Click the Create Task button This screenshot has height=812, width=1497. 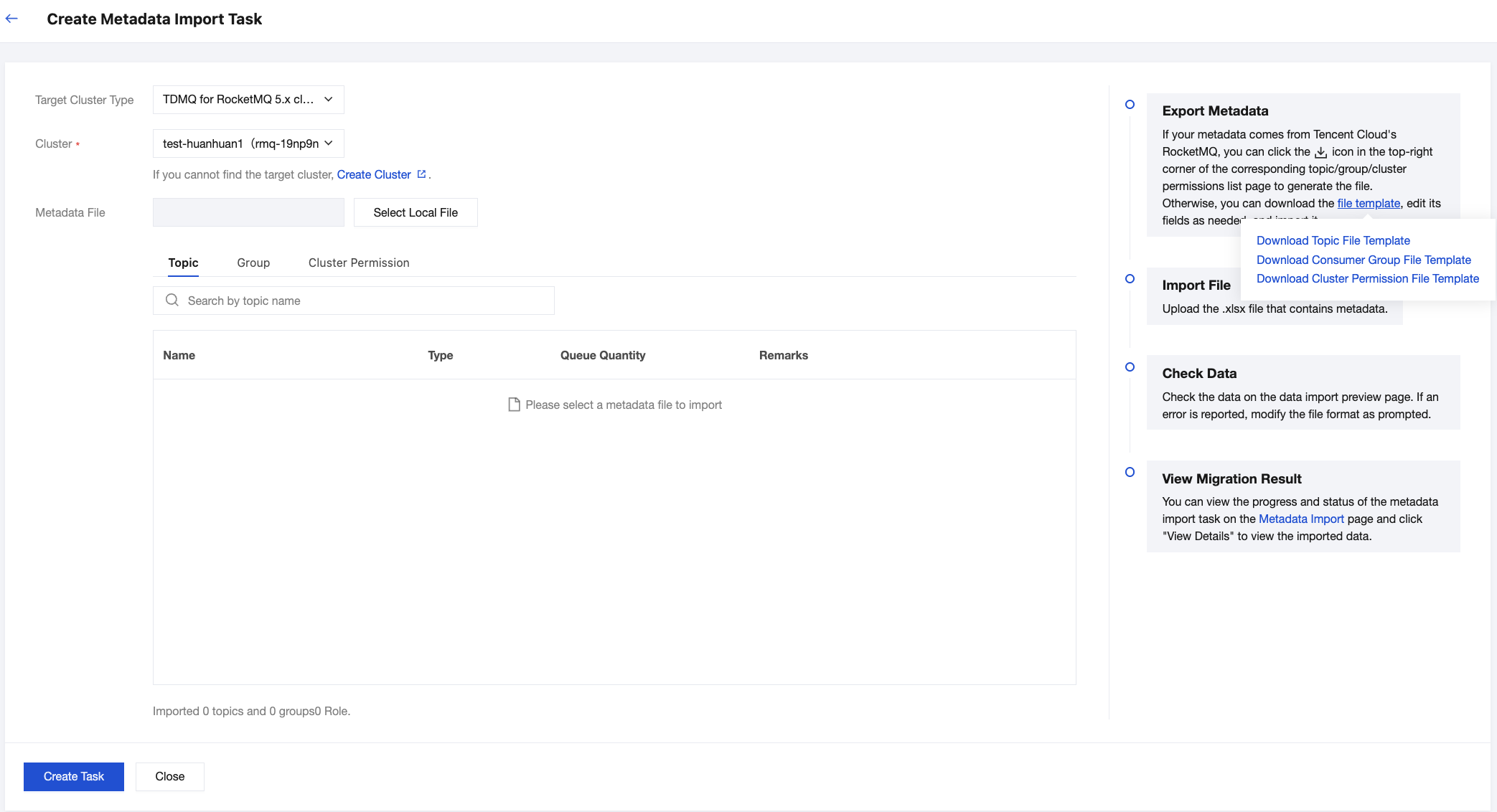[74, 776]
